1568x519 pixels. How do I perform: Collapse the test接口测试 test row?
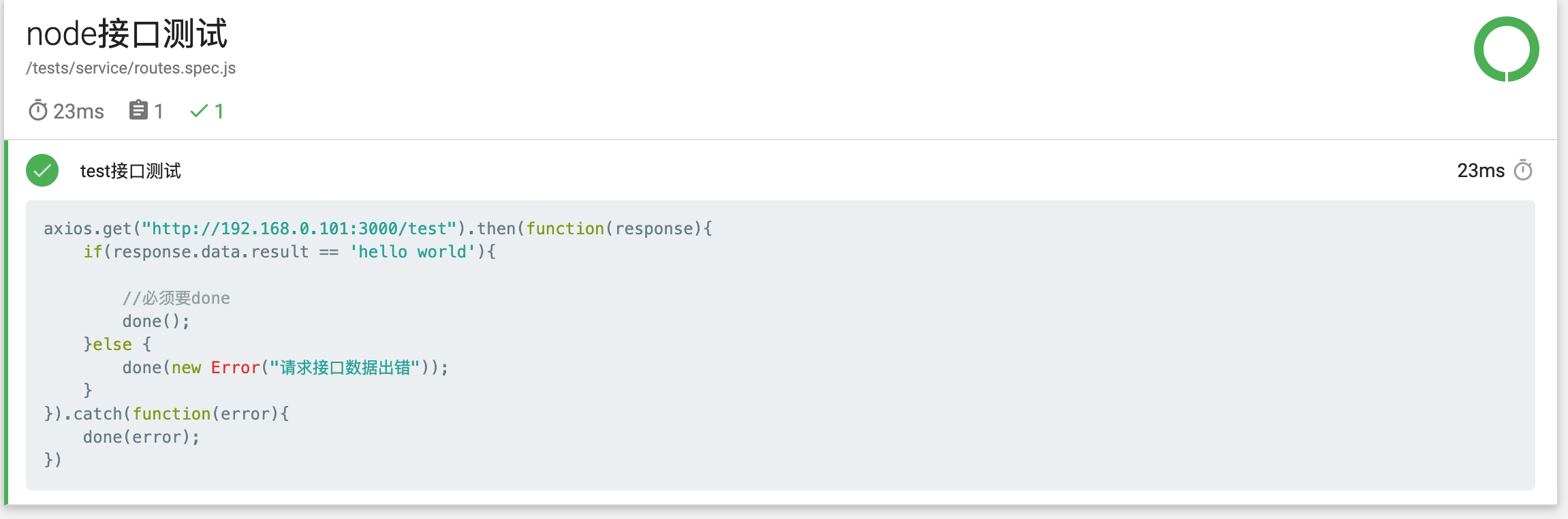tap(781, 170)
